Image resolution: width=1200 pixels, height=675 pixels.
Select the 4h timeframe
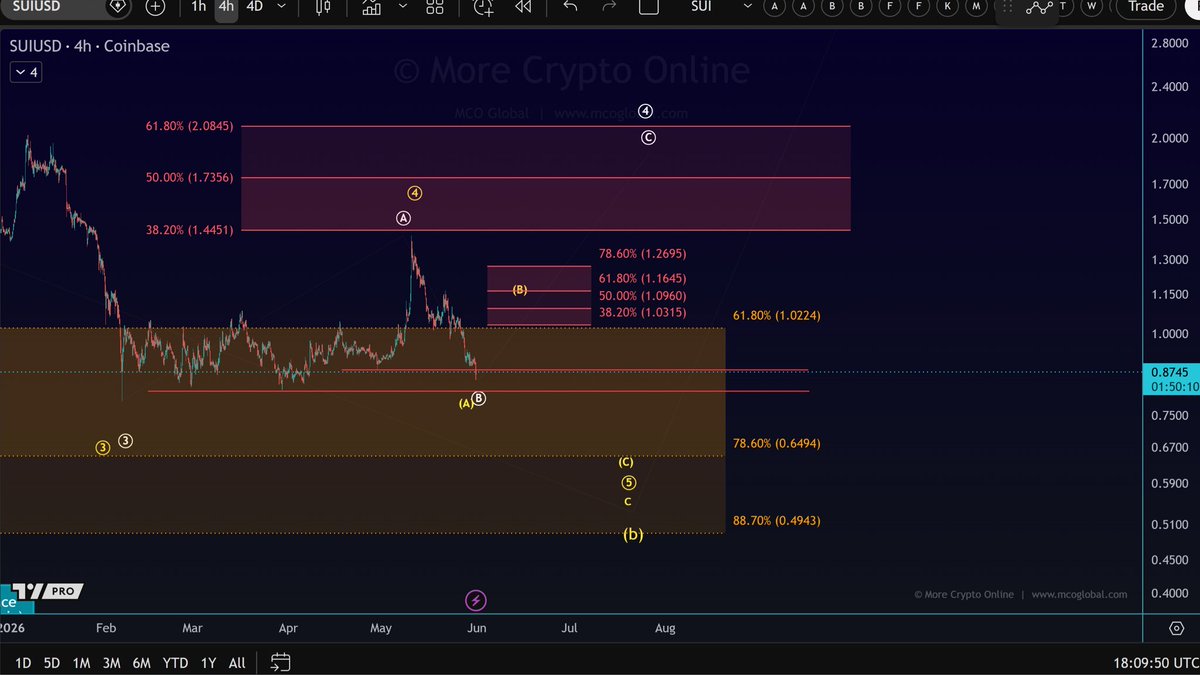tap(227, 7)
